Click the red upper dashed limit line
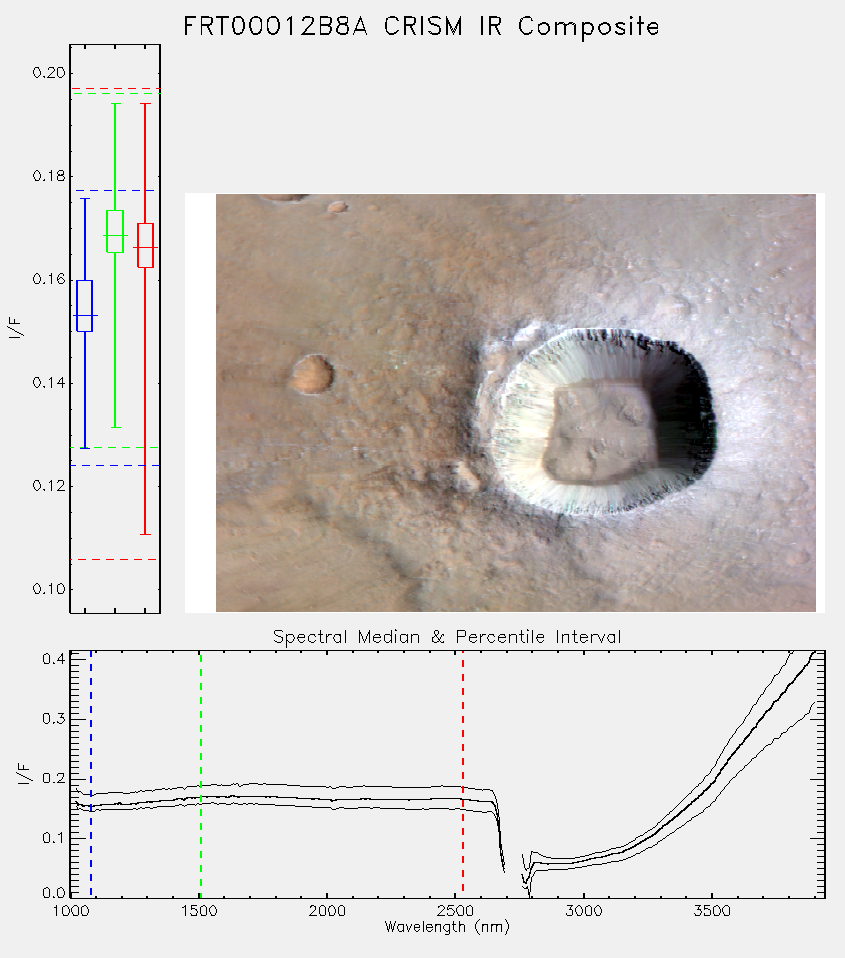Image resolution: width=845 pixels, height=958 pixels. [115, 89]
